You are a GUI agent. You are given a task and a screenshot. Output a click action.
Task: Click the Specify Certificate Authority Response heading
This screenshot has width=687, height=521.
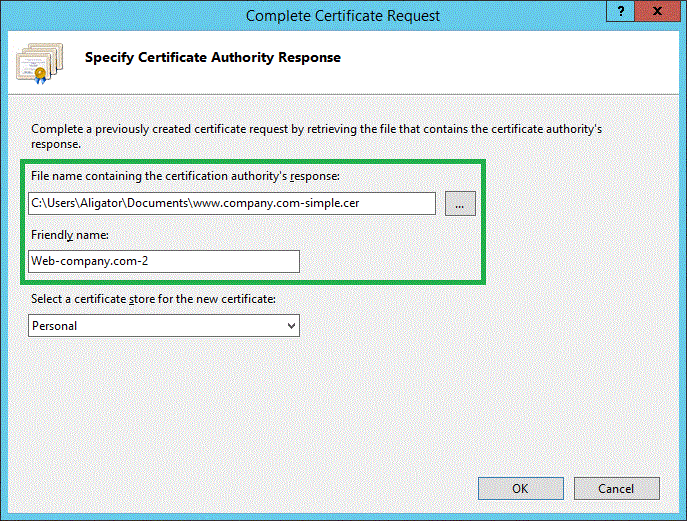coord(213,58)
